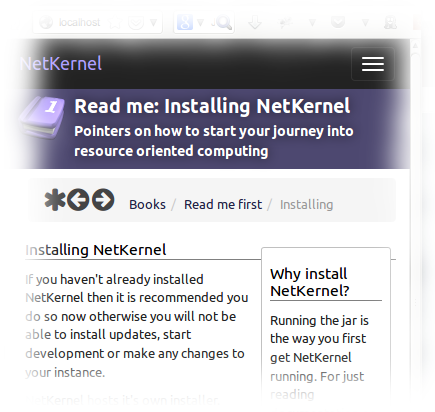This screenshot has height=412, width=435.
Task: Click the Pocket icon in the address bar
Action: tap(136, 23)
